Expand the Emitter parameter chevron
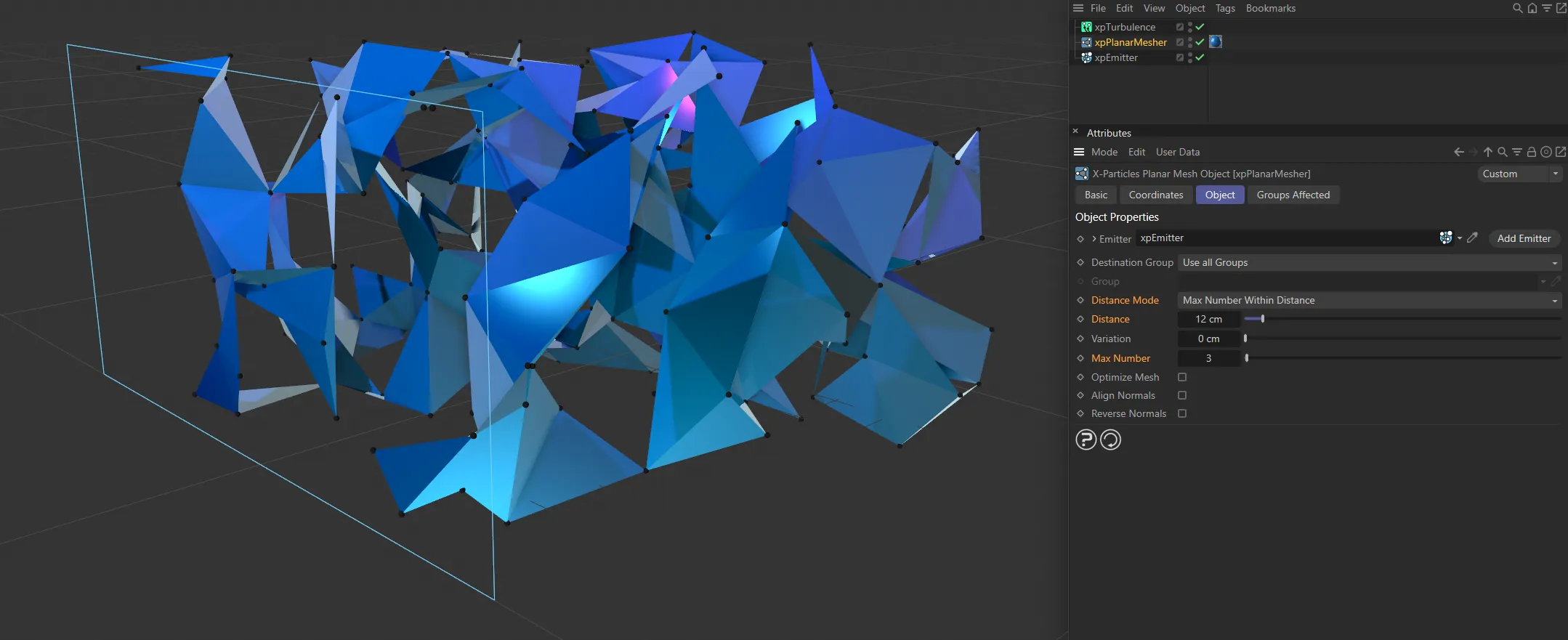 [x=1094, y=239]
